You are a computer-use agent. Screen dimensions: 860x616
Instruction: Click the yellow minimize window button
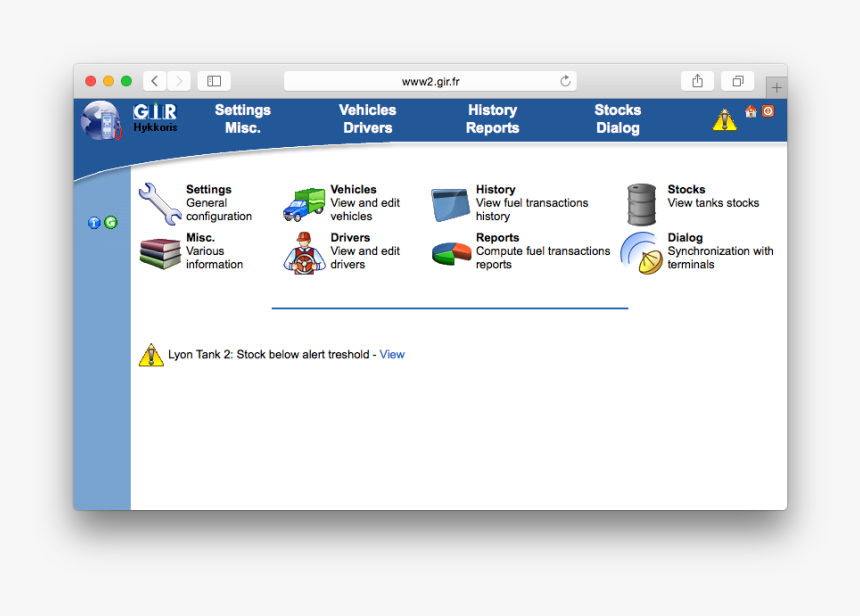point(109,81)
